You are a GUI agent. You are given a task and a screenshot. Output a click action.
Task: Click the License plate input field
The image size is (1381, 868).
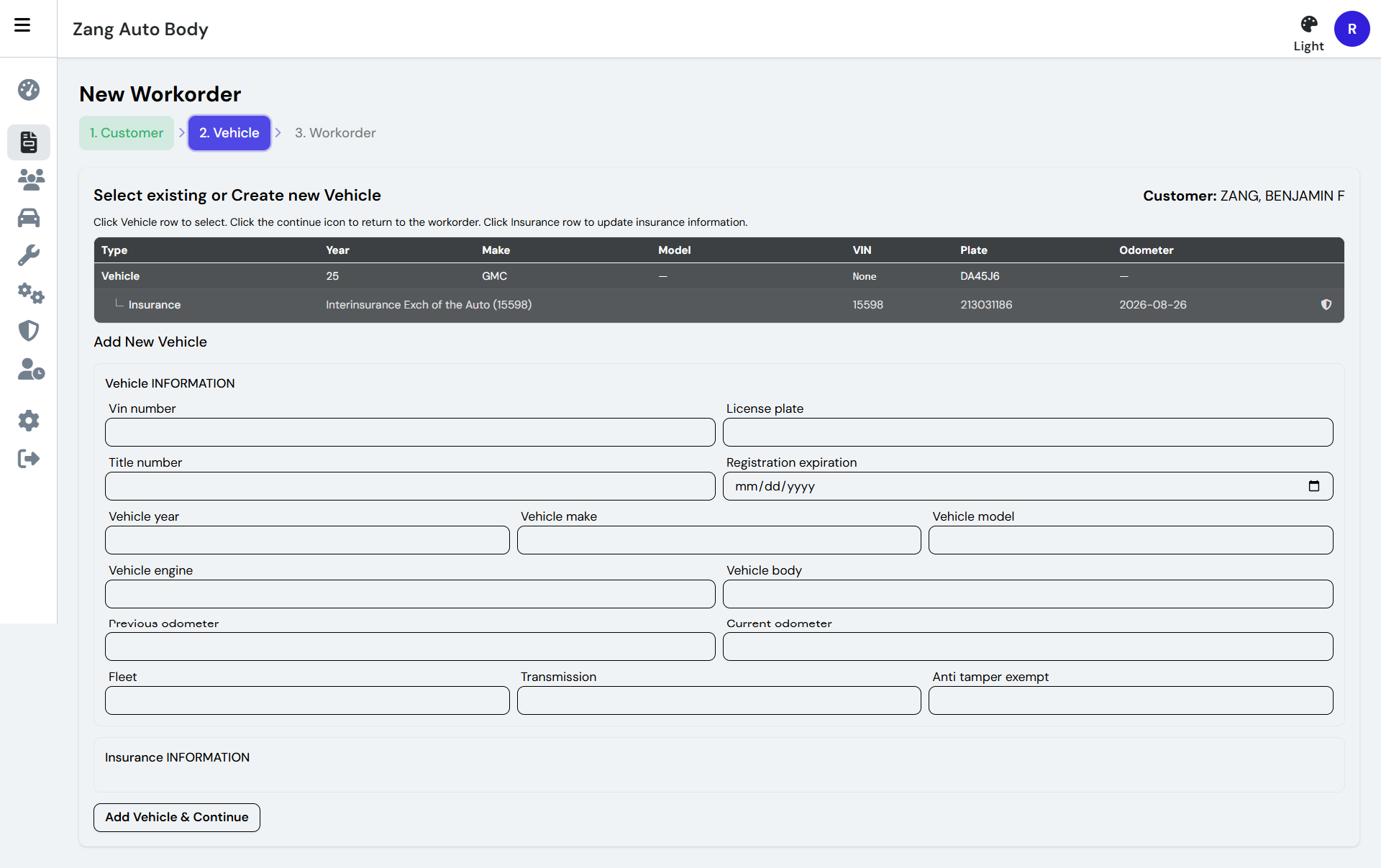1028,432
